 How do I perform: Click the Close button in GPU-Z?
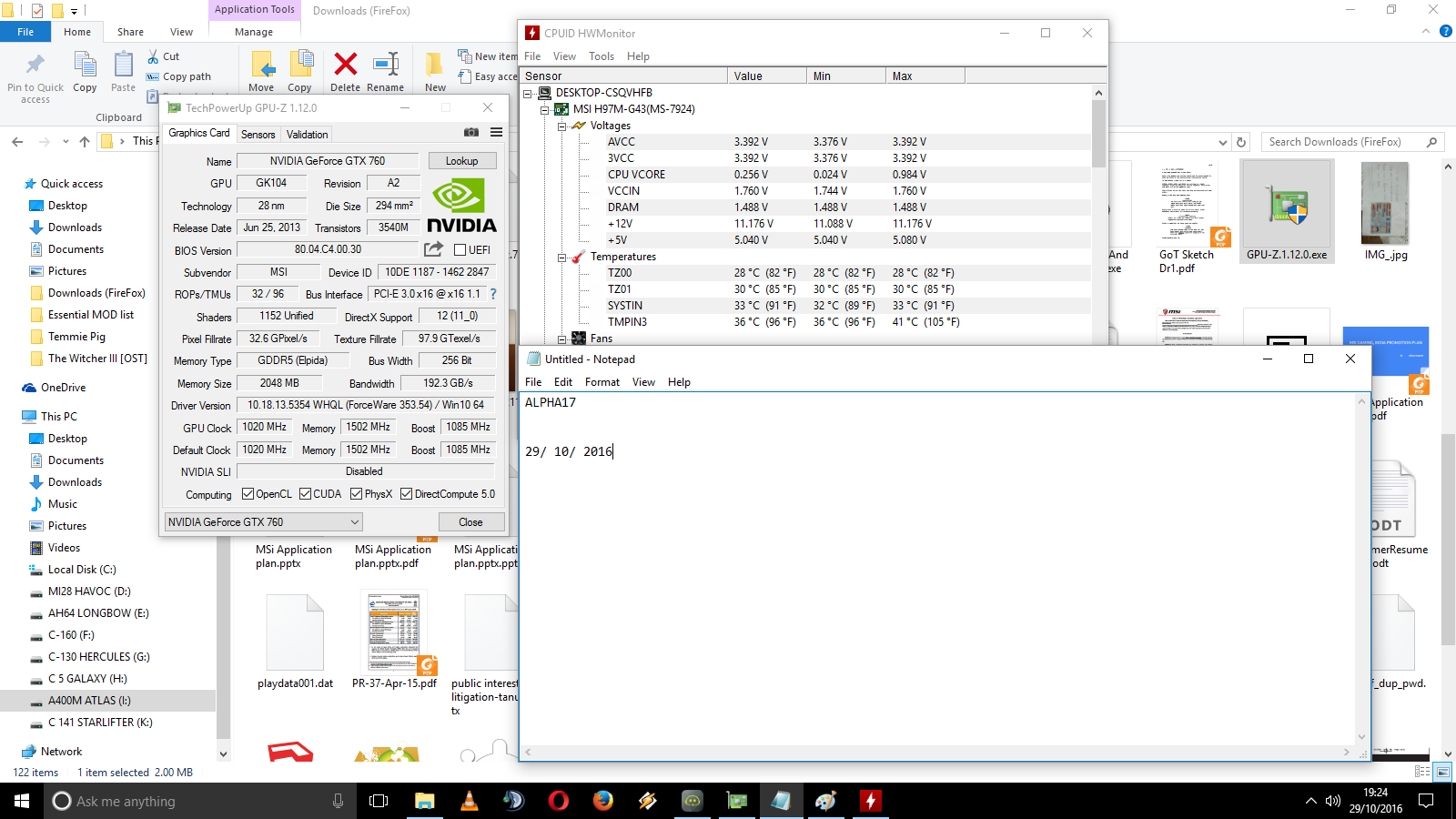coord(470,522)
